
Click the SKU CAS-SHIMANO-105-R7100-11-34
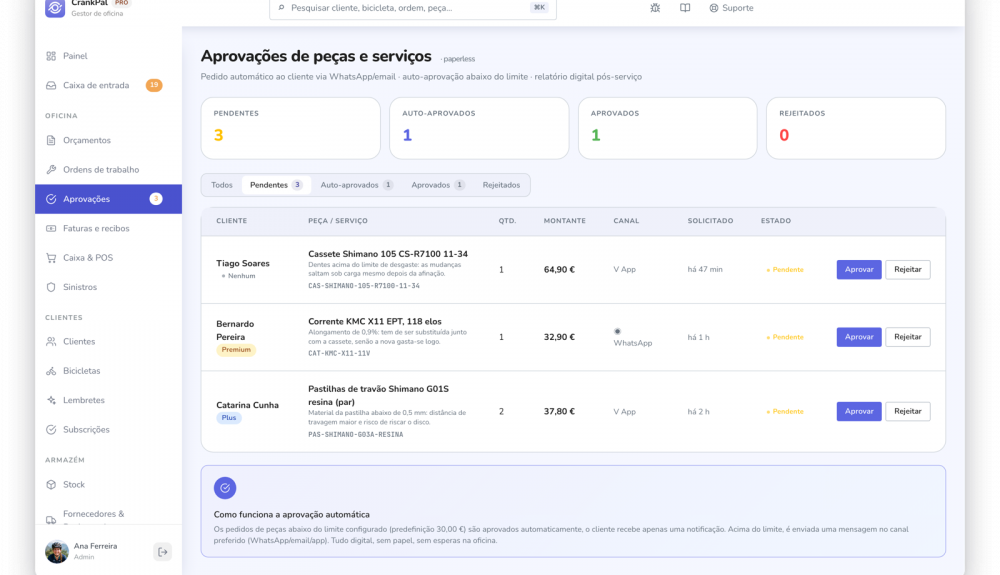point(364,286)
